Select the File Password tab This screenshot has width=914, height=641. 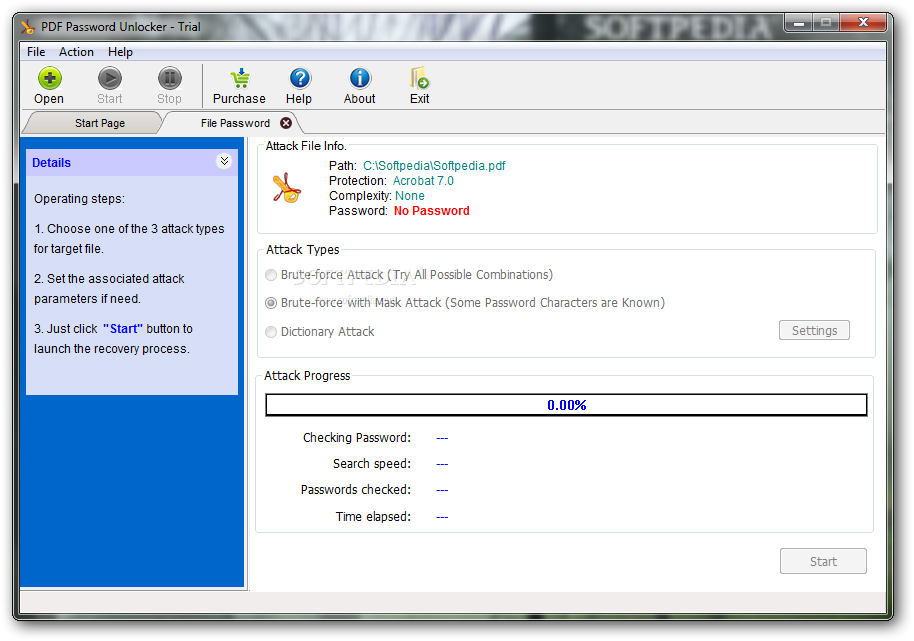[235, 123]
